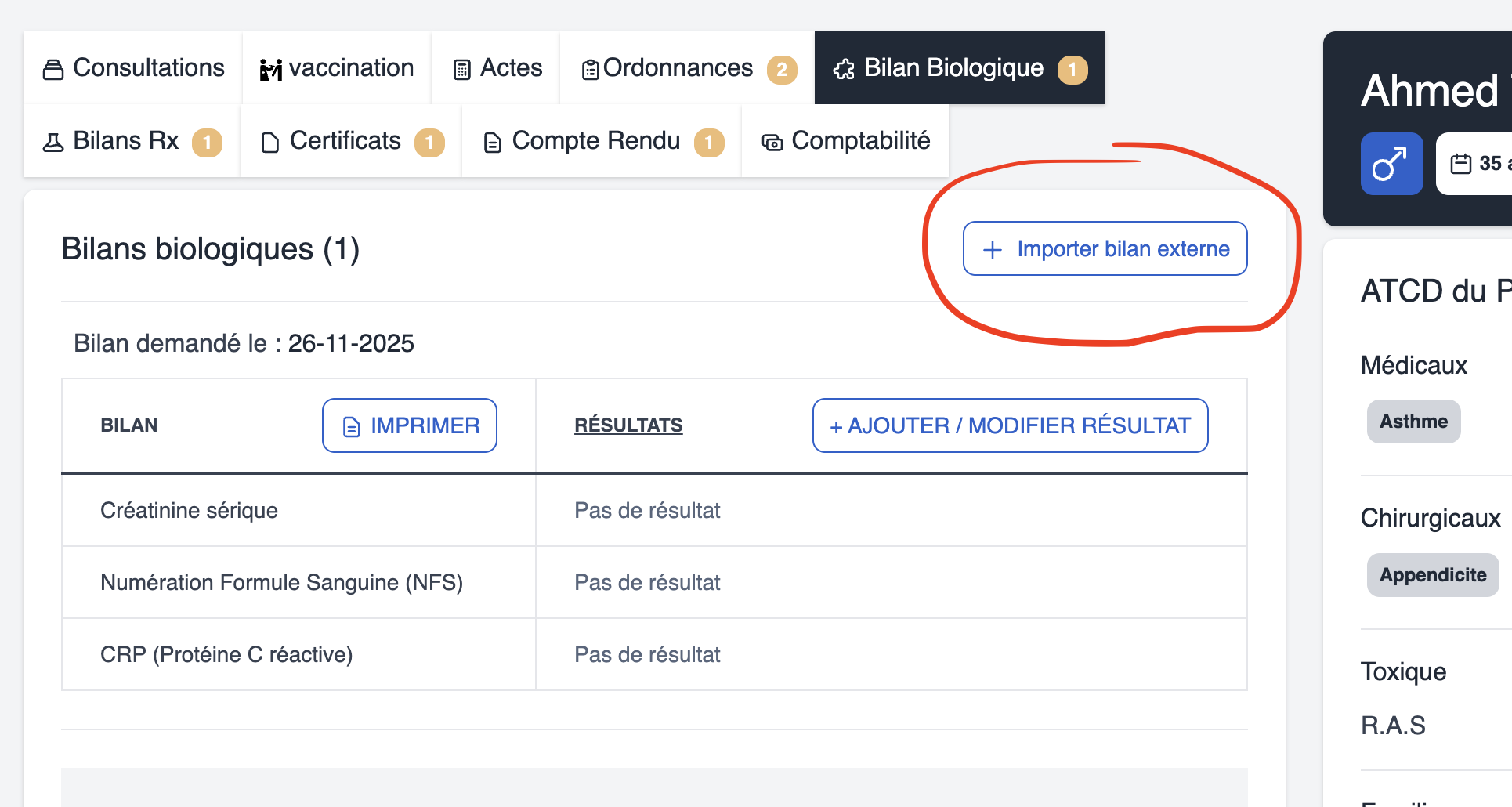Screen dimensions: 1512x807
Task: Click the document icon beside Compte Rendu
Action: [492, 143]
